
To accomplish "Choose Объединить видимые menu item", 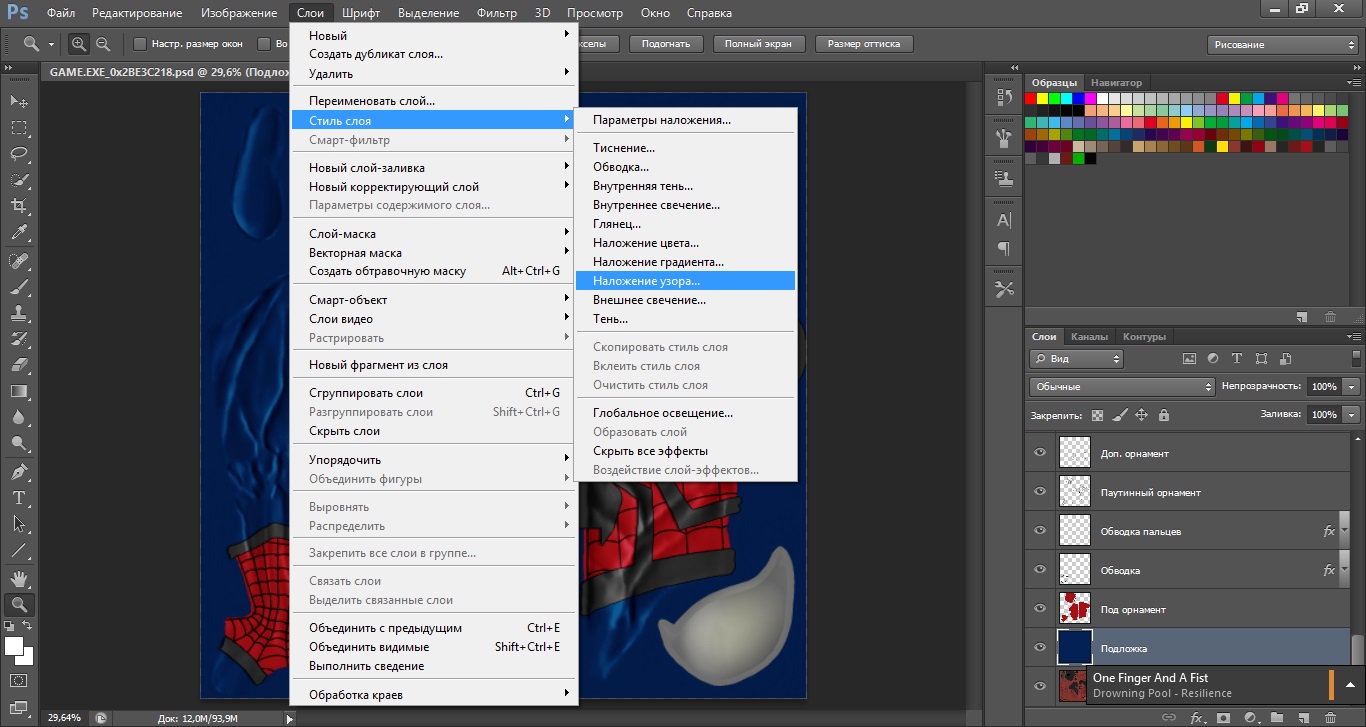I will coord(434,647).
